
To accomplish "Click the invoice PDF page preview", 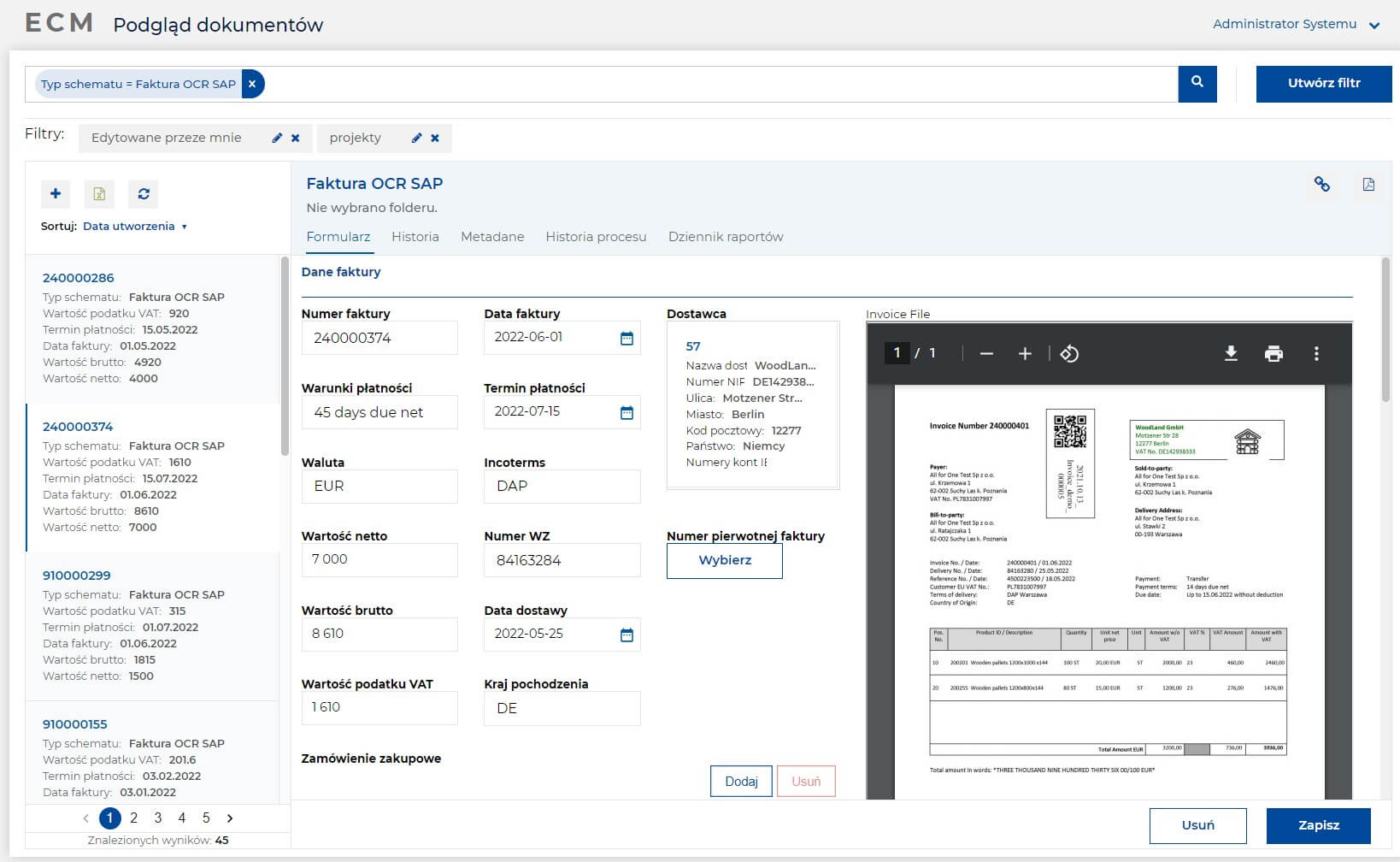I will point(1109,592).
